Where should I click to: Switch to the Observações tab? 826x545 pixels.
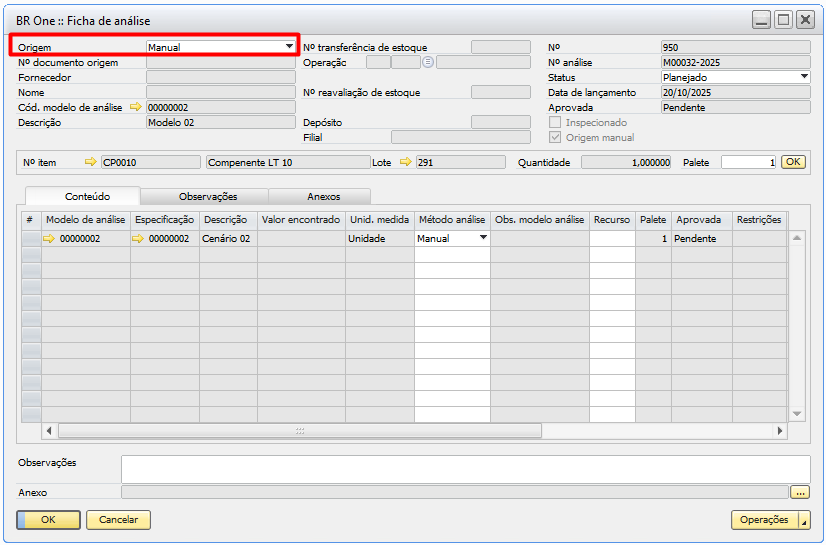tap(207, 197)
